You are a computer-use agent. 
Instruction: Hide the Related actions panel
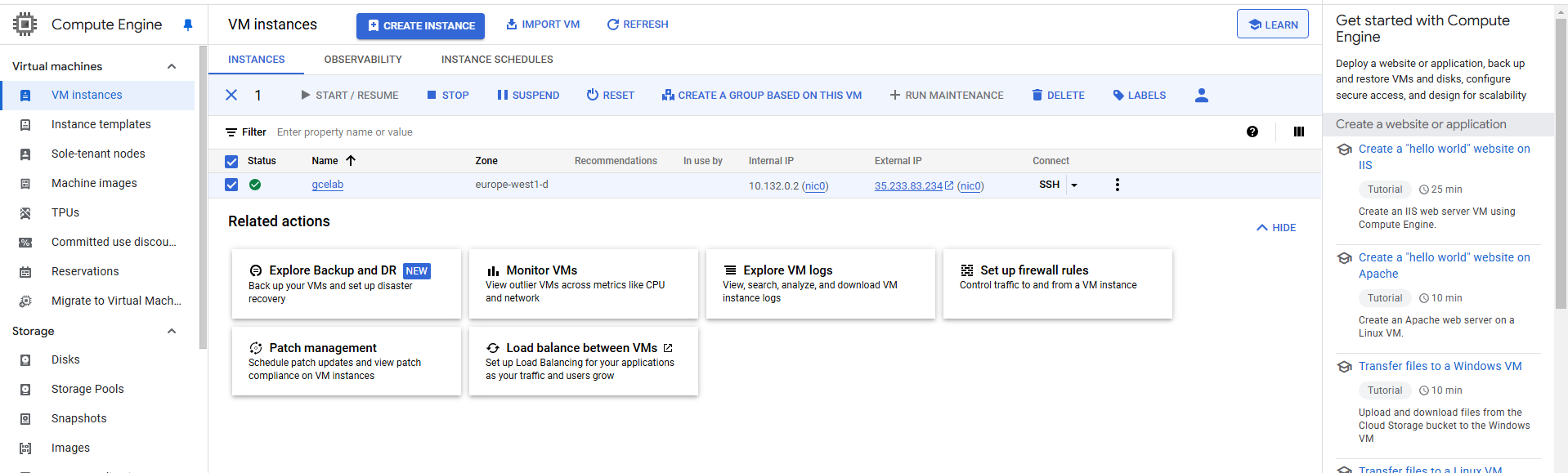pos(1276,228)
